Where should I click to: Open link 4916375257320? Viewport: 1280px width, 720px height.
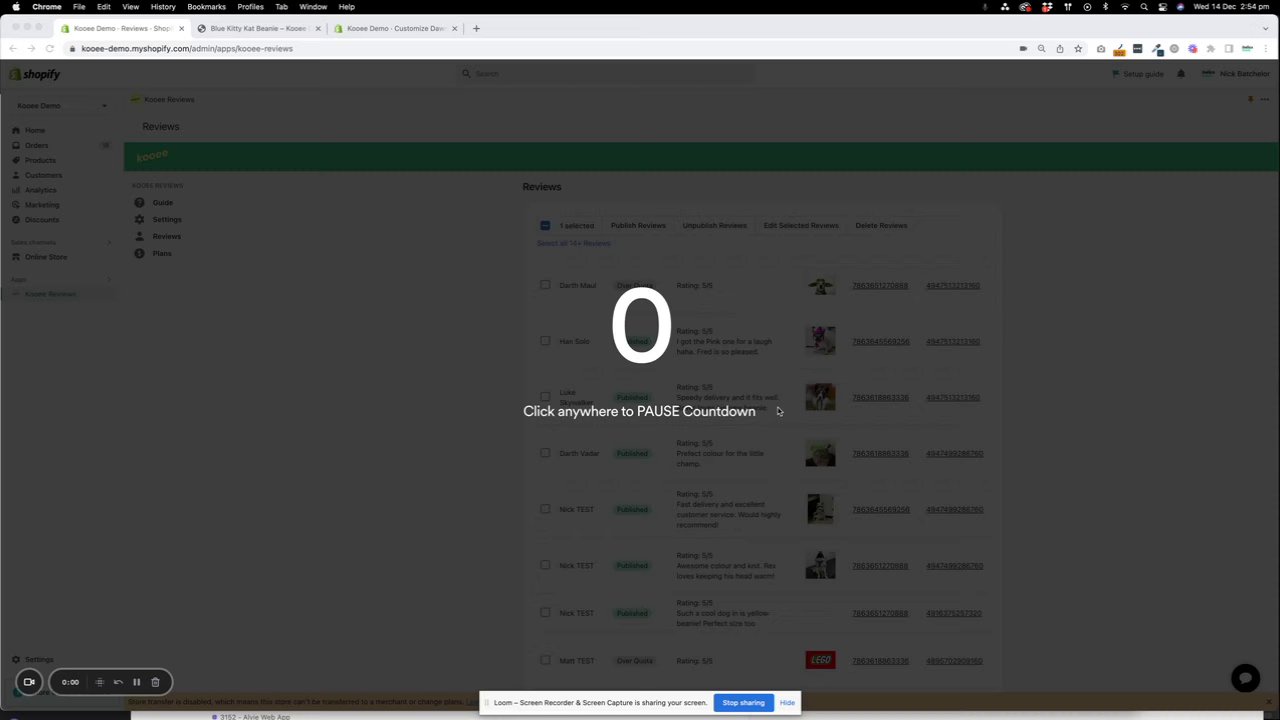click(954, 613)
